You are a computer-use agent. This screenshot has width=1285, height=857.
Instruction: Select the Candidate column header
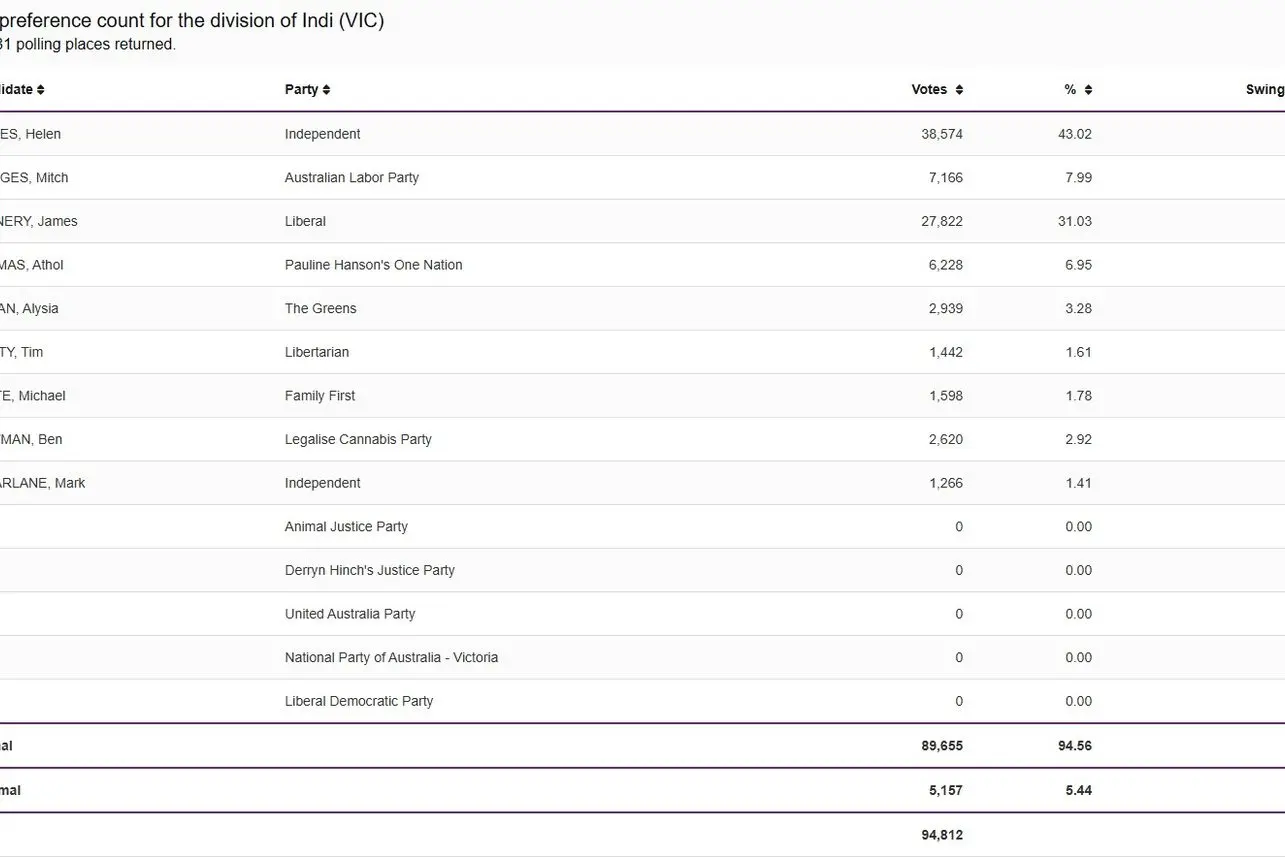[20, 89]
